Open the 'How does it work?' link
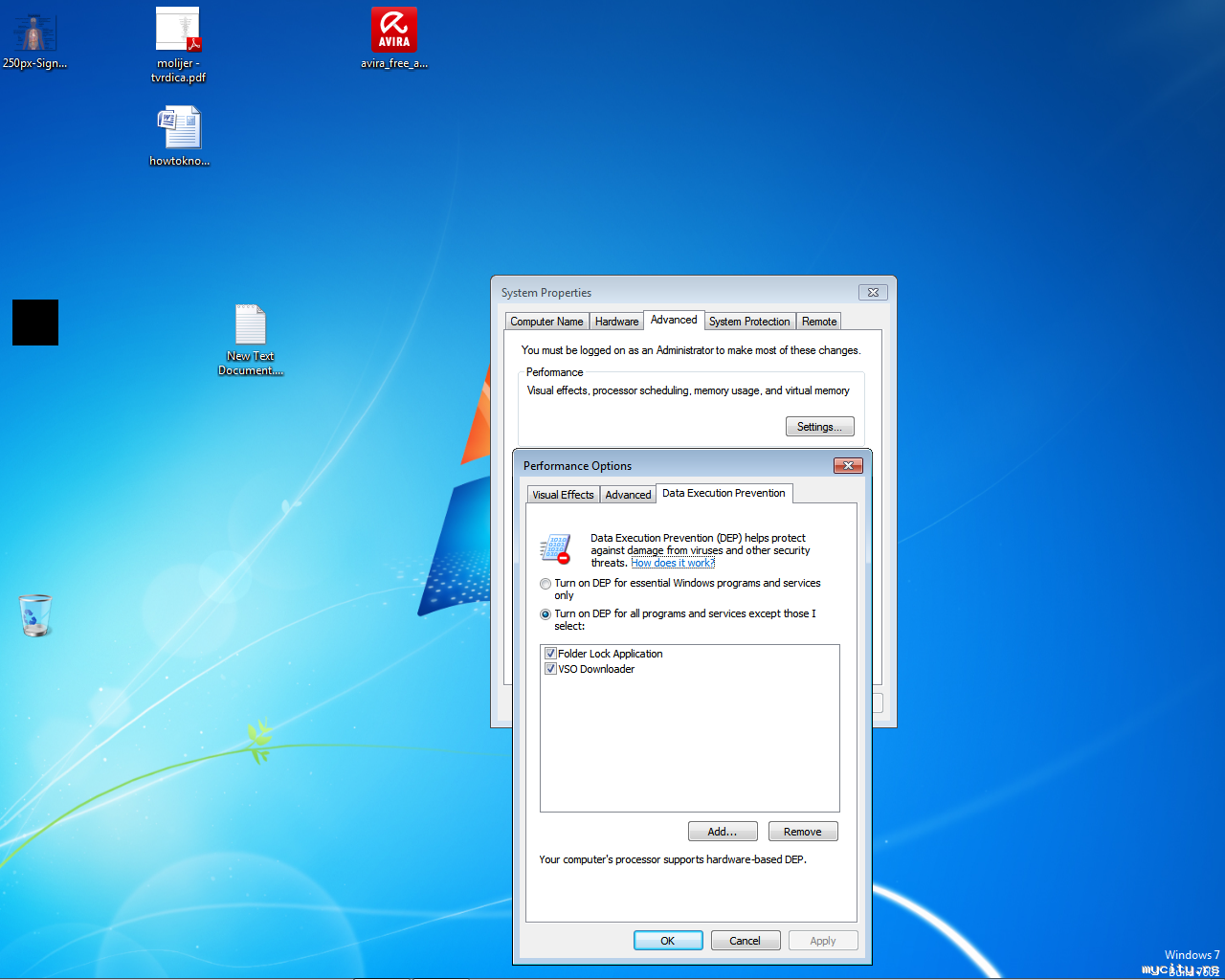This screenshot has width=1225, height=980. 673,563
